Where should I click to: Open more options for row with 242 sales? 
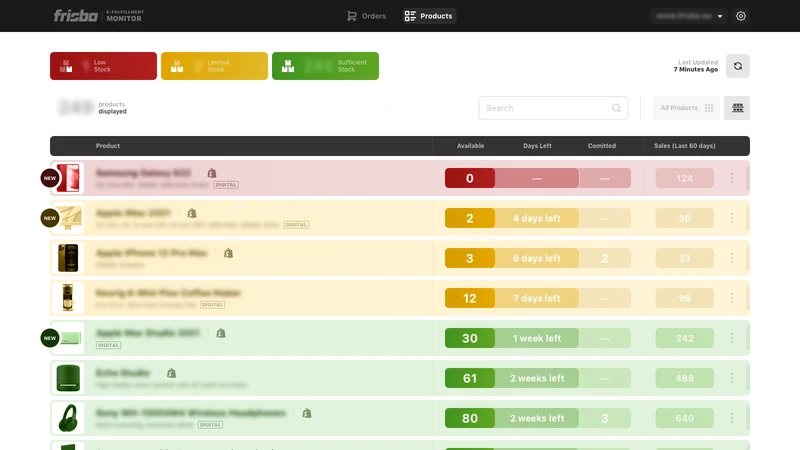pos(732,338)
